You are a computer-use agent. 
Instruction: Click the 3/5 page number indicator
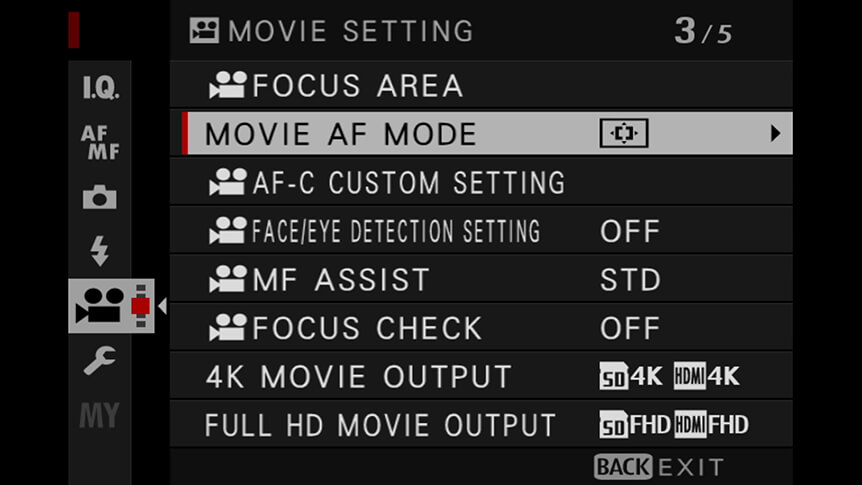click(703, 31)
